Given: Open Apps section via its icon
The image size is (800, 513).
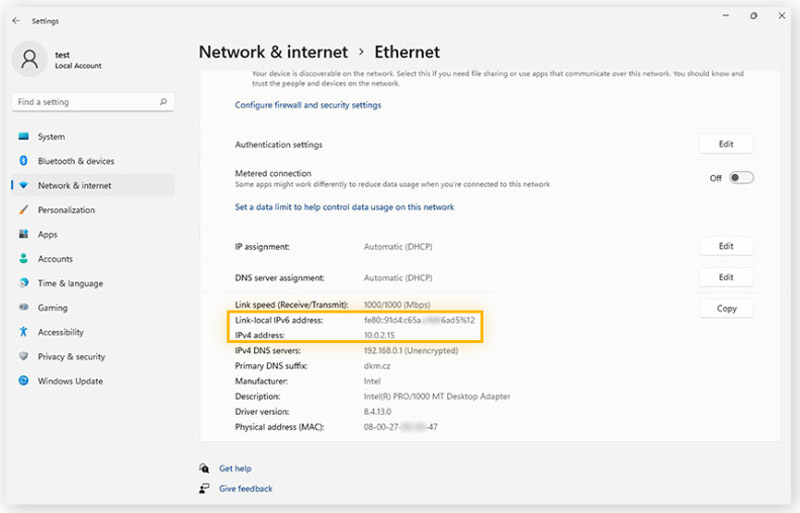Looking at the screenshot, I should (23, 234).
